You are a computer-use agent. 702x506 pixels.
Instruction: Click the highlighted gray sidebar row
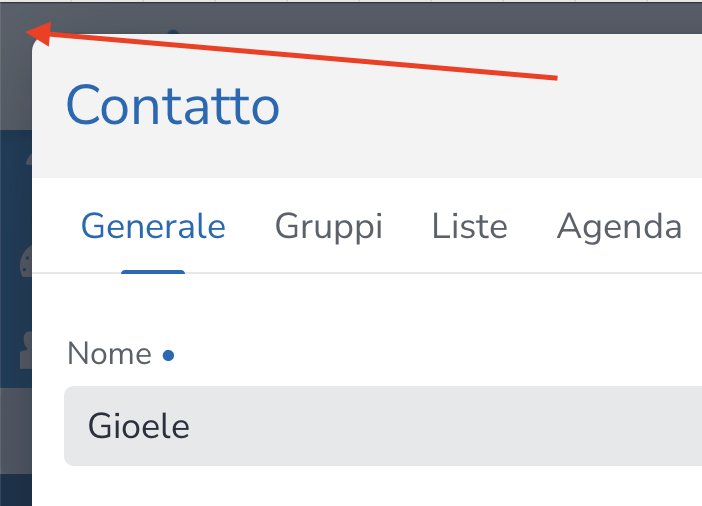pyautogui.click(x=15, y=440)
